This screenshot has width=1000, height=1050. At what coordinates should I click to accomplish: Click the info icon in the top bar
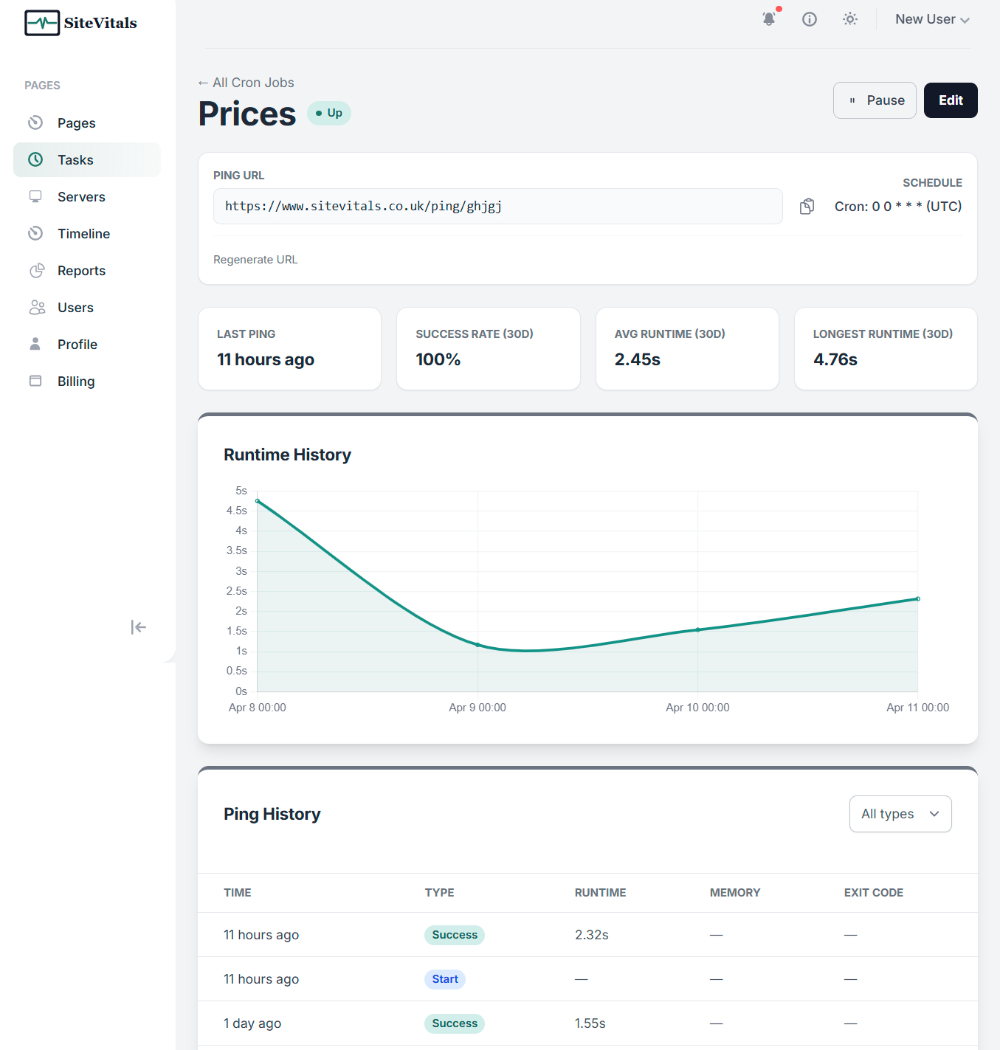809,18
